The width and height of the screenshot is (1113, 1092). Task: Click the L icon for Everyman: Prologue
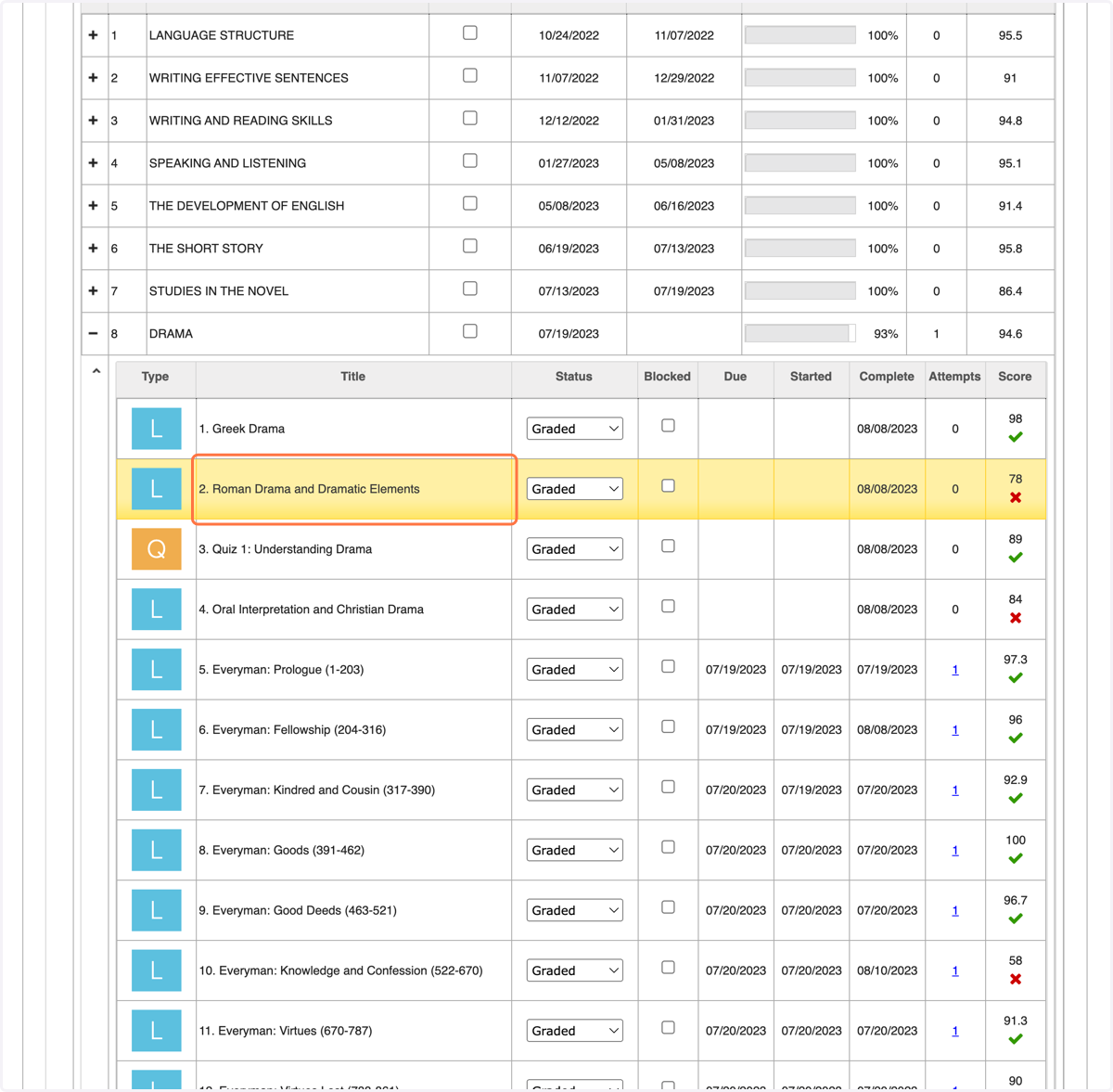pyautogui.click(x=156, y=670)
